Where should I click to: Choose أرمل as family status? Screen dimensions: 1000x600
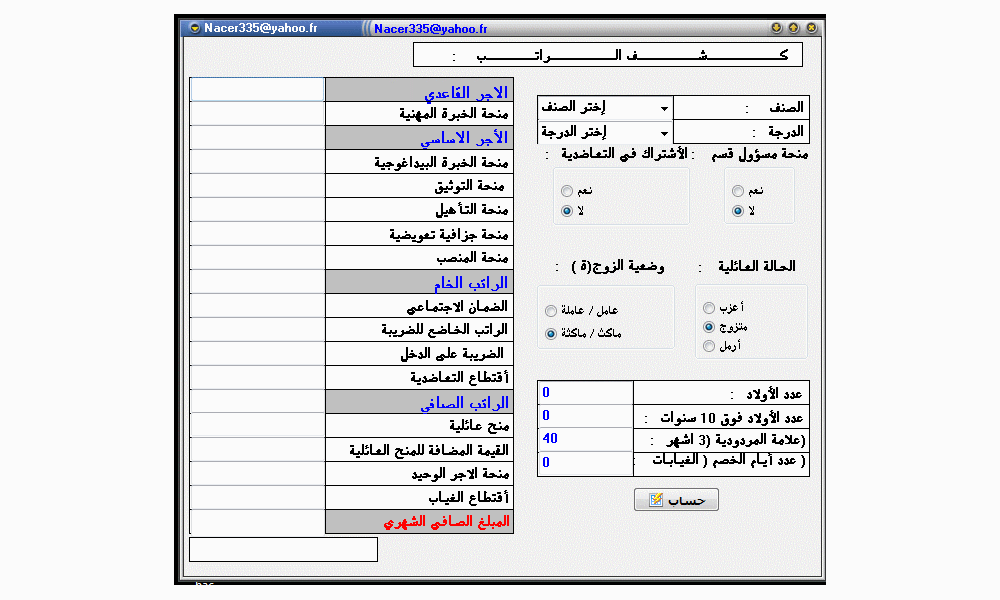pyautogui.click(x=709, y=346)
